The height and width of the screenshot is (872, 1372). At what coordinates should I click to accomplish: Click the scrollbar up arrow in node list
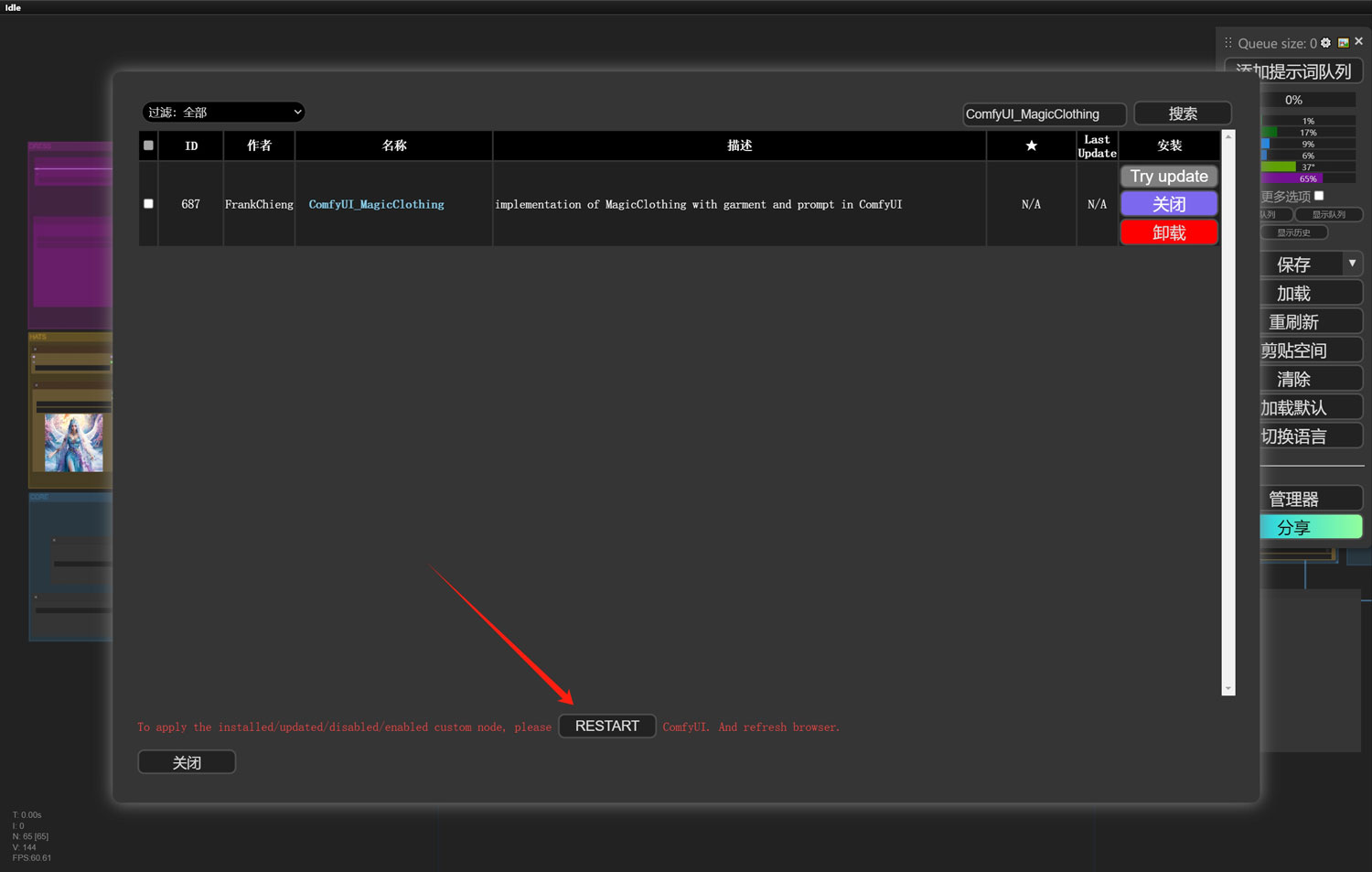[1228, 136]
